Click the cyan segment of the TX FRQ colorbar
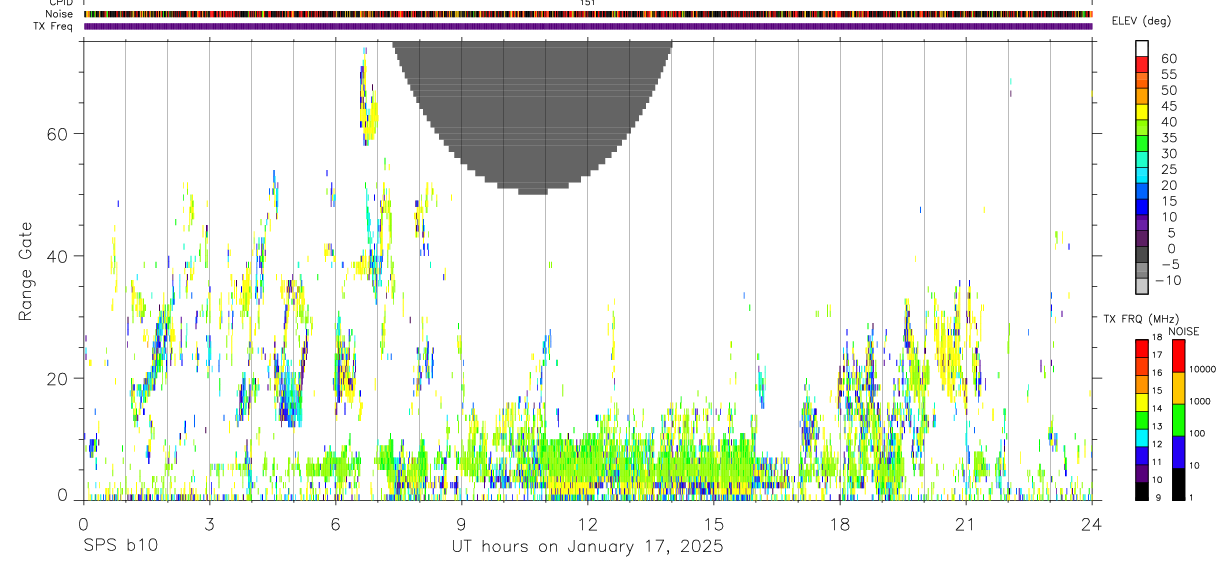 pos(1142,437)
